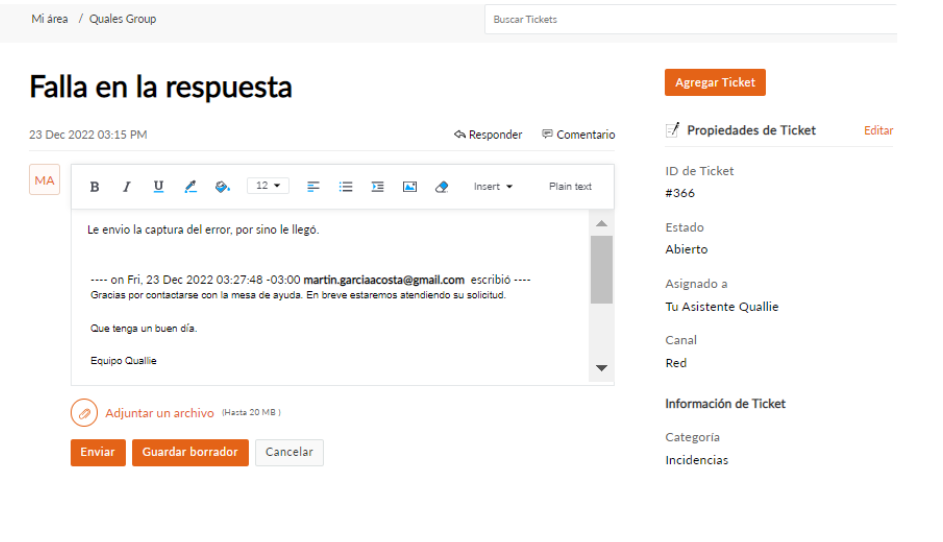This screenshot has width=943, height=542.
Task: Open the font color picker
Action: tap(191, 187)
